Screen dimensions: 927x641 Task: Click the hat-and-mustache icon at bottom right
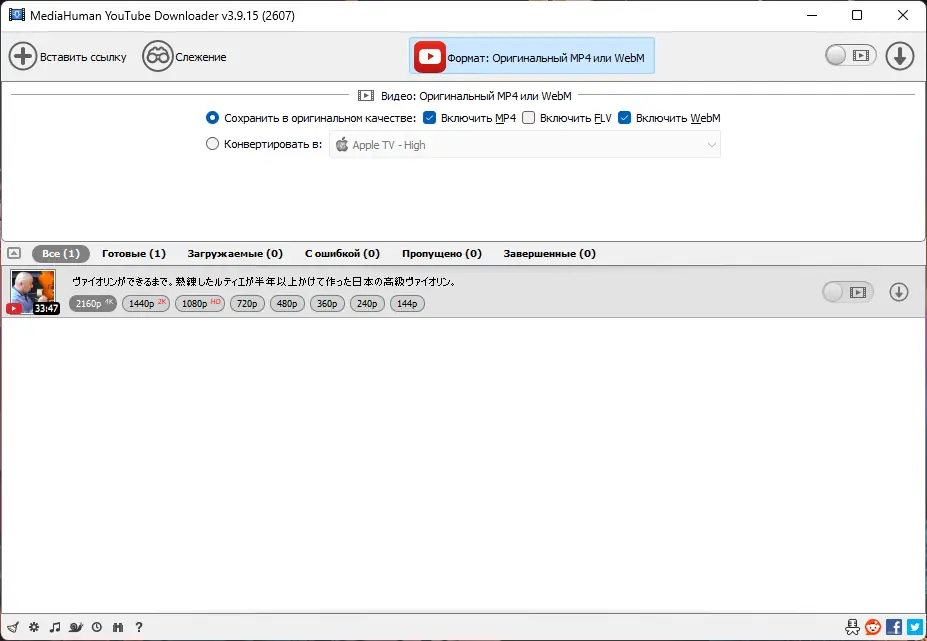(x=852, y=626)
